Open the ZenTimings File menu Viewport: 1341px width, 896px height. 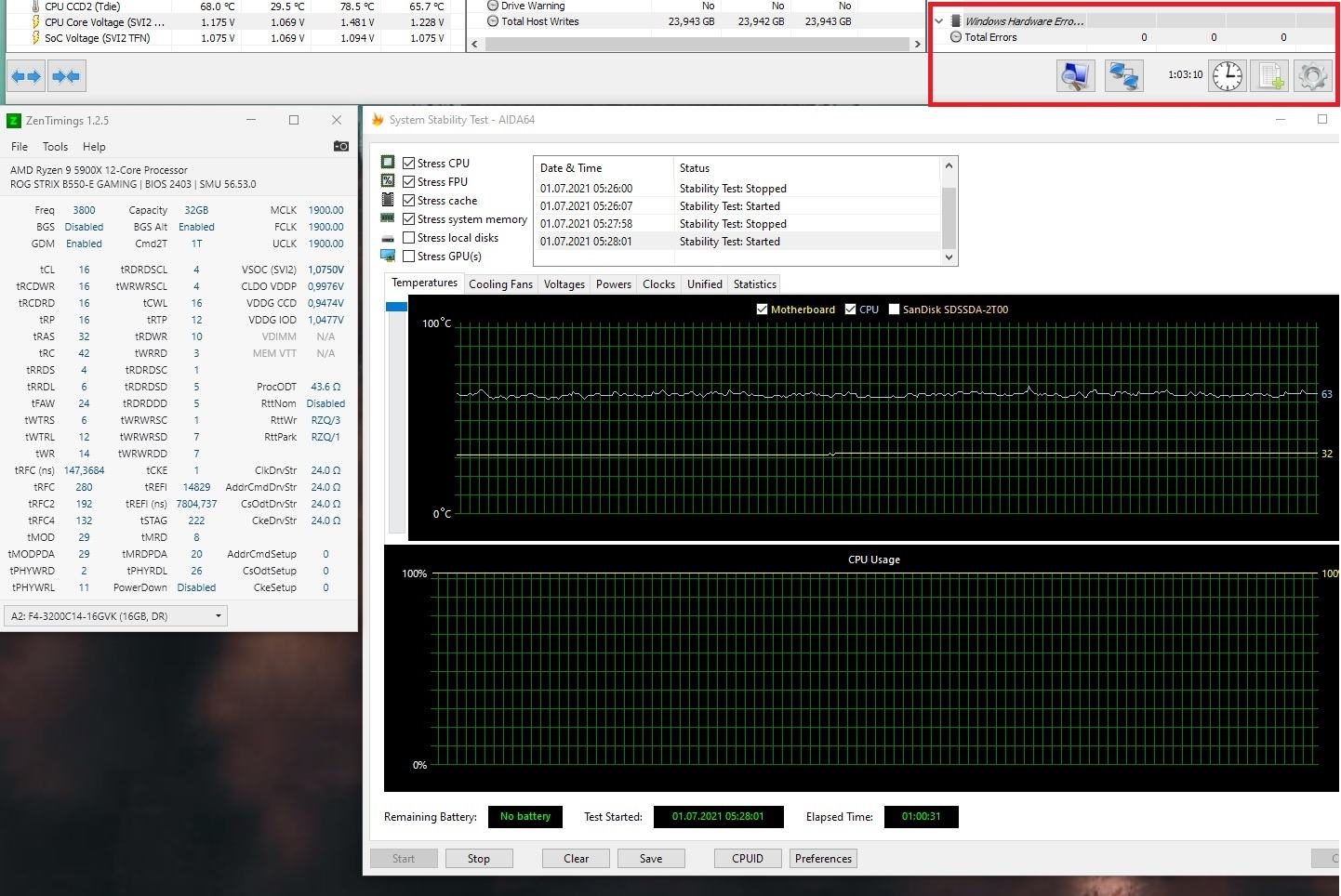20,146
